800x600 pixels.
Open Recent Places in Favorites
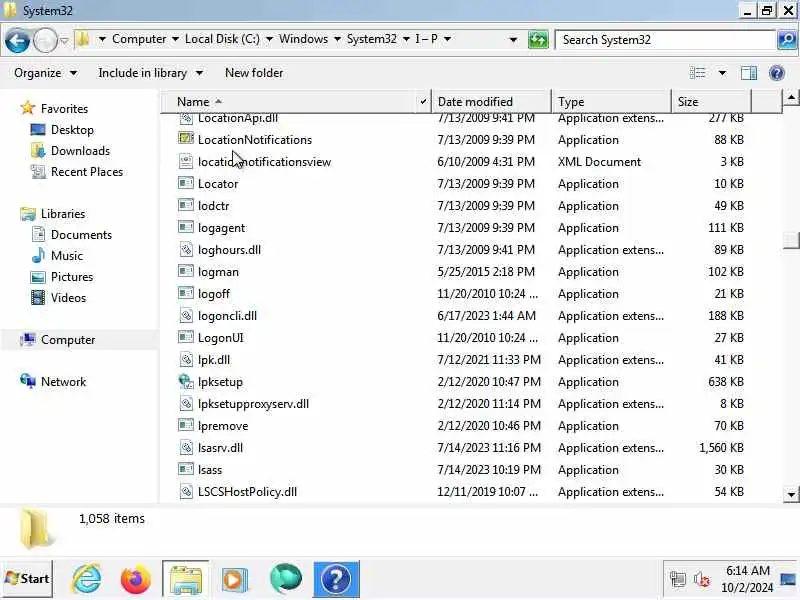click(x=87, y=171)
